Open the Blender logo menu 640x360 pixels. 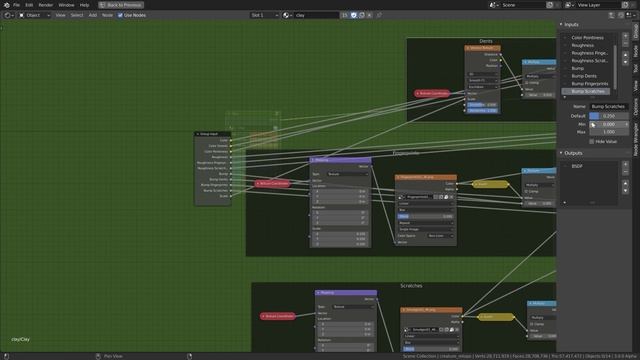[x=6, y=5]
